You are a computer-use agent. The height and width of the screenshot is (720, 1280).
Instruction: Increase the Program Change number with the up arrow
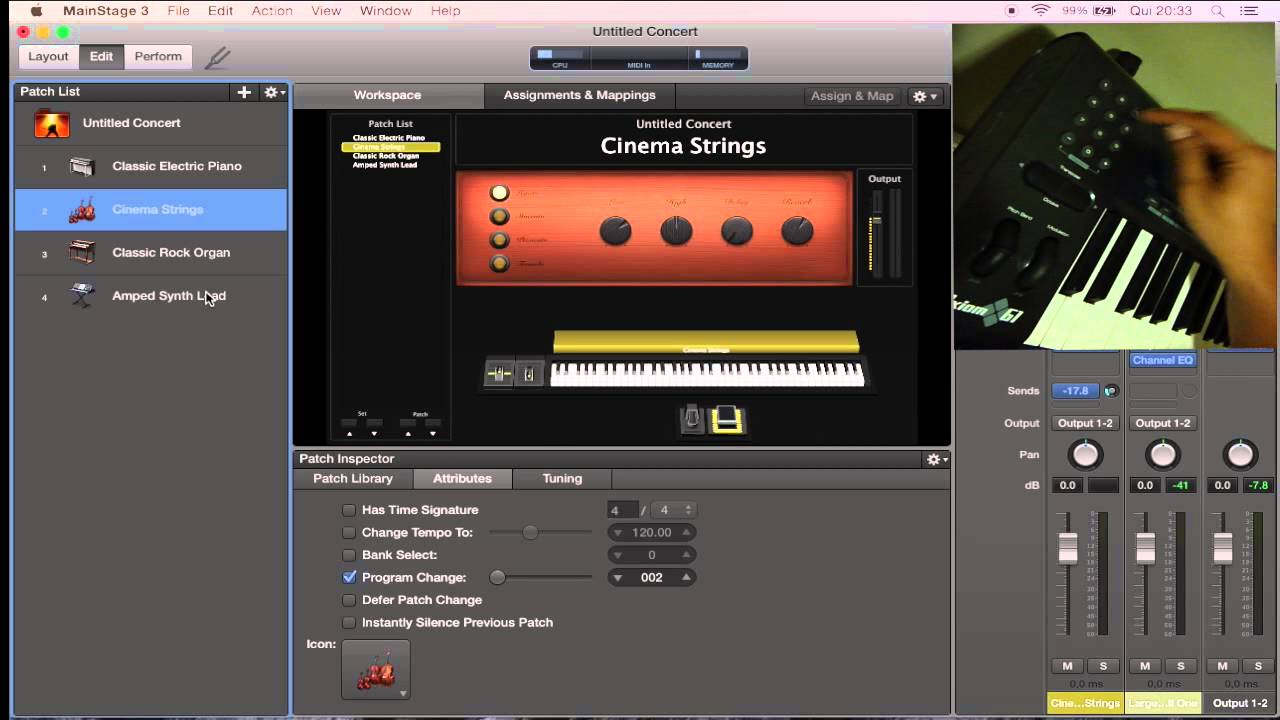click(x=686, y=577)
